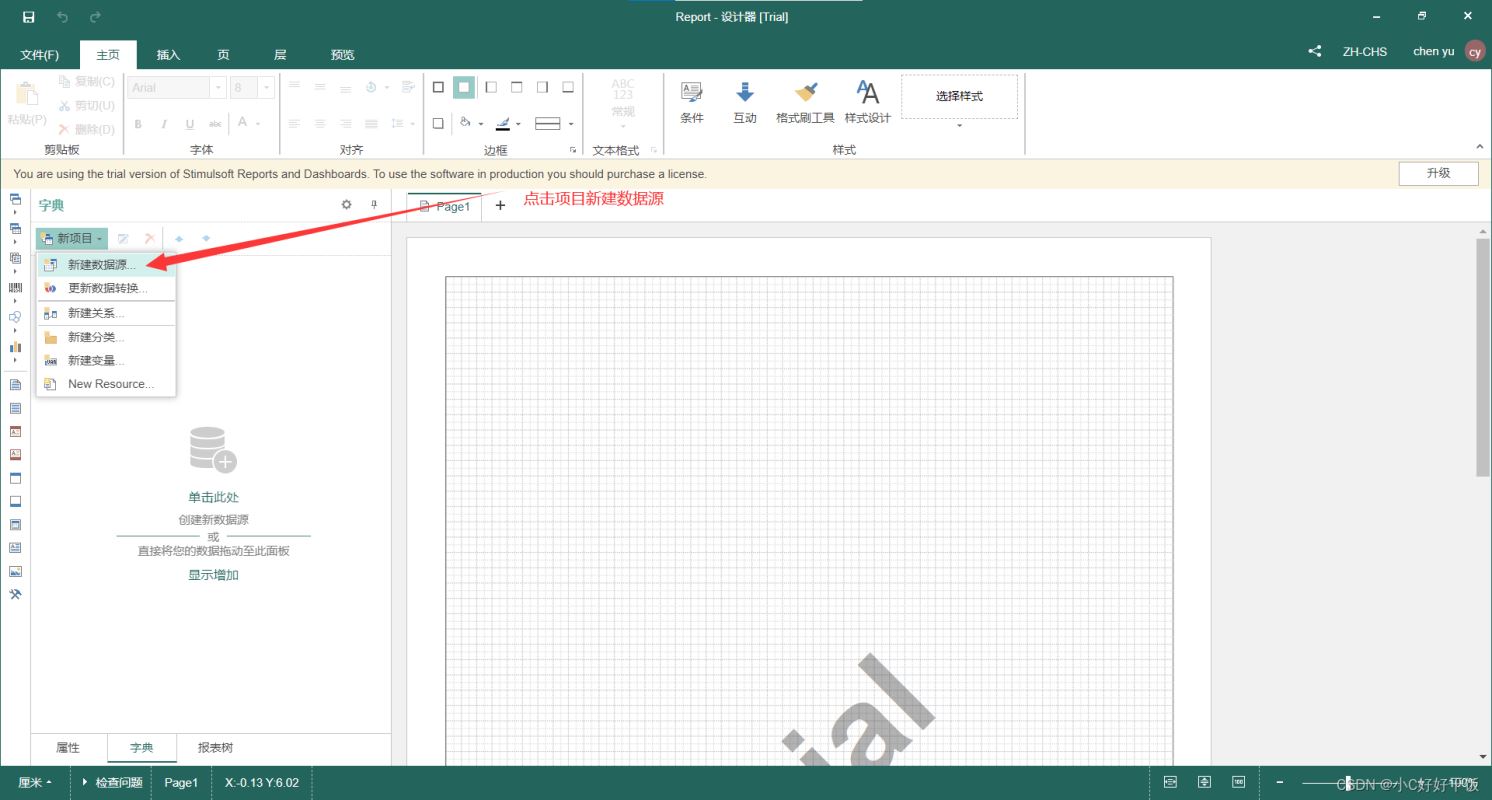Select the Page1 document tab

click(x=445, y=207)
